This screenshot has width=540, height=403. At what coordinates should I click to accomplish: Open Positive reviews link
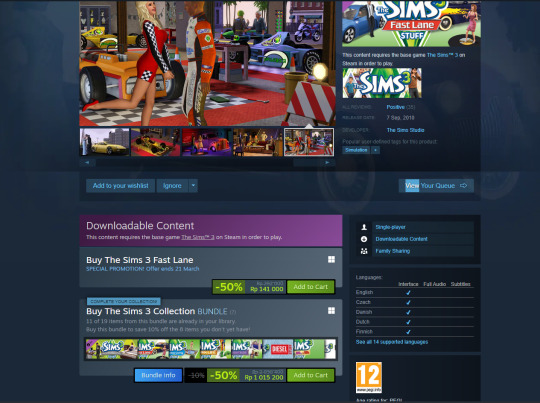click(x=395, y=107)
